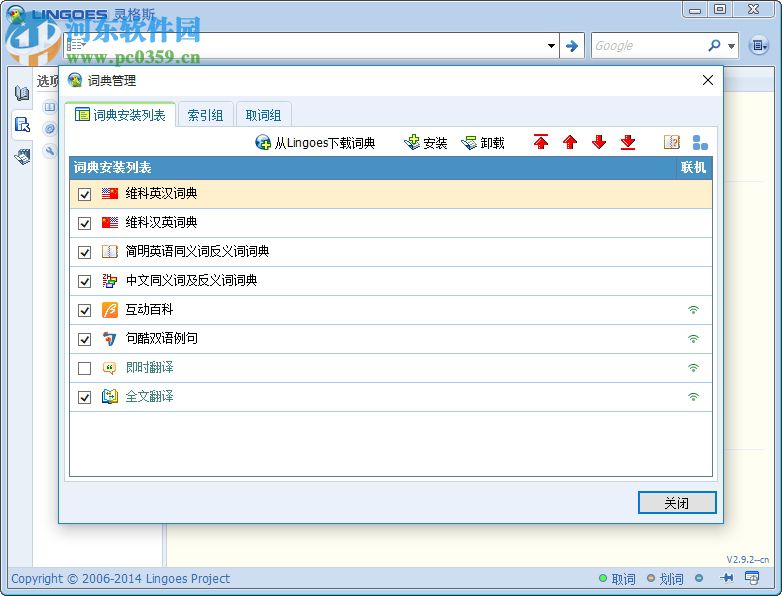Viewport: 782px width, 596px height.
Task: Toggle the blue dot status bar indicator
Action: [x=699, y=578]
